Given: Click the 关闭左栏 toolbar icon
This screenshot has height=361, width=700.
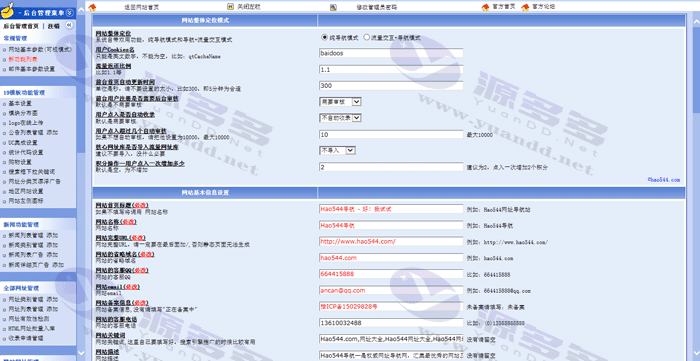Looking at the screenshot, I should pyautogui.click(x=230, y=7).
